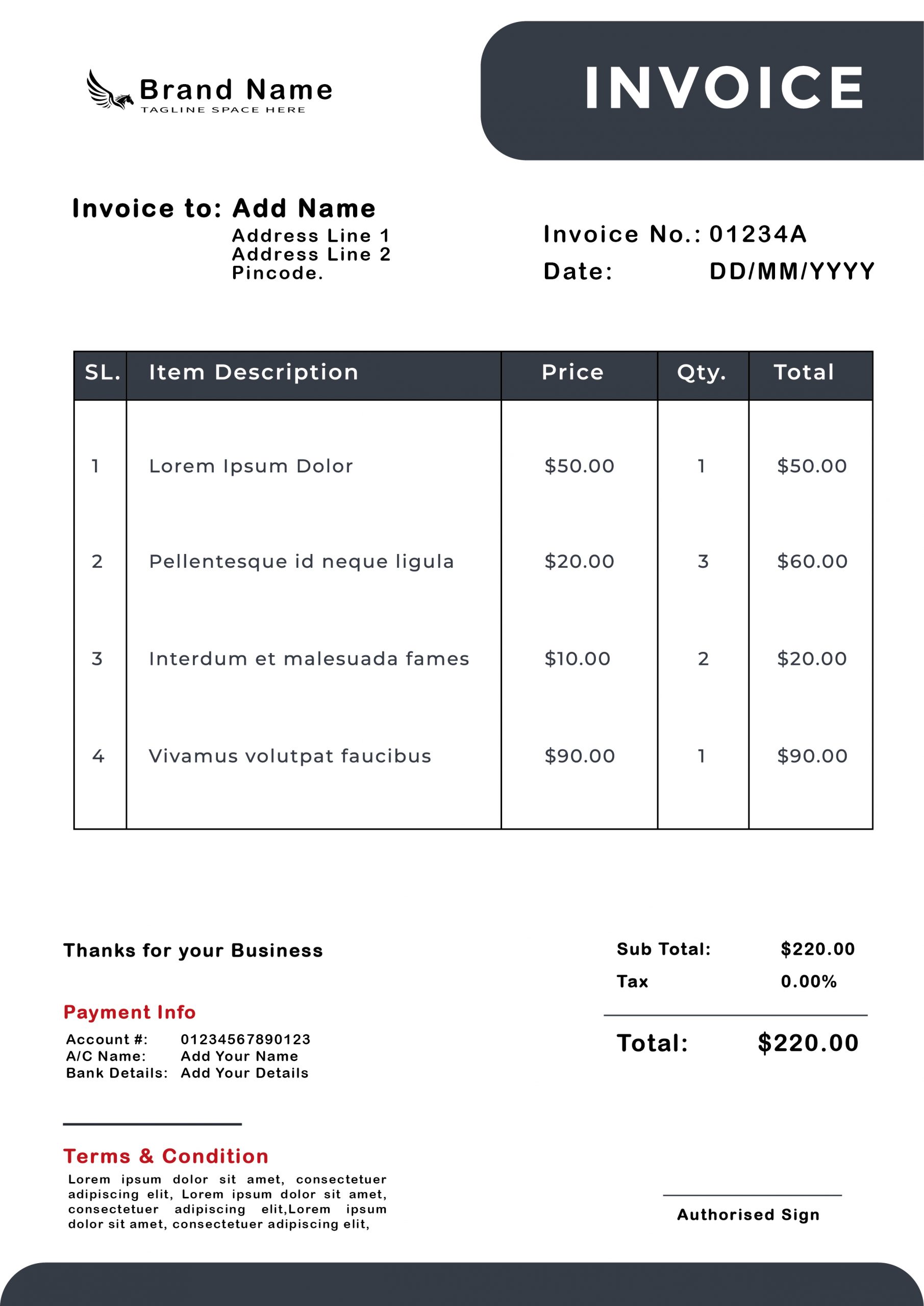
Task: Click the Sub Total amount $220.00
Action: 817,949
